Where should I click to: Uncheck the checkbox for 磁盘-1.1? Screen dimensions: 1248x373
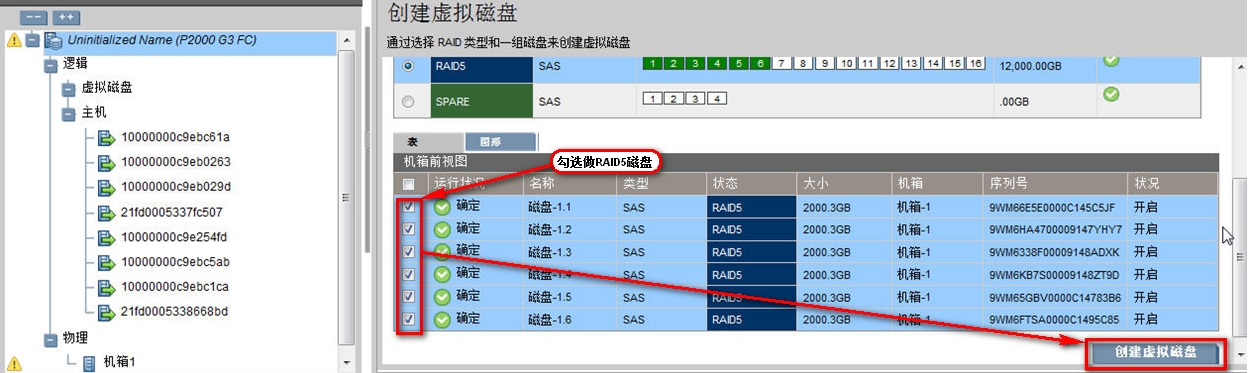(408, 208)
